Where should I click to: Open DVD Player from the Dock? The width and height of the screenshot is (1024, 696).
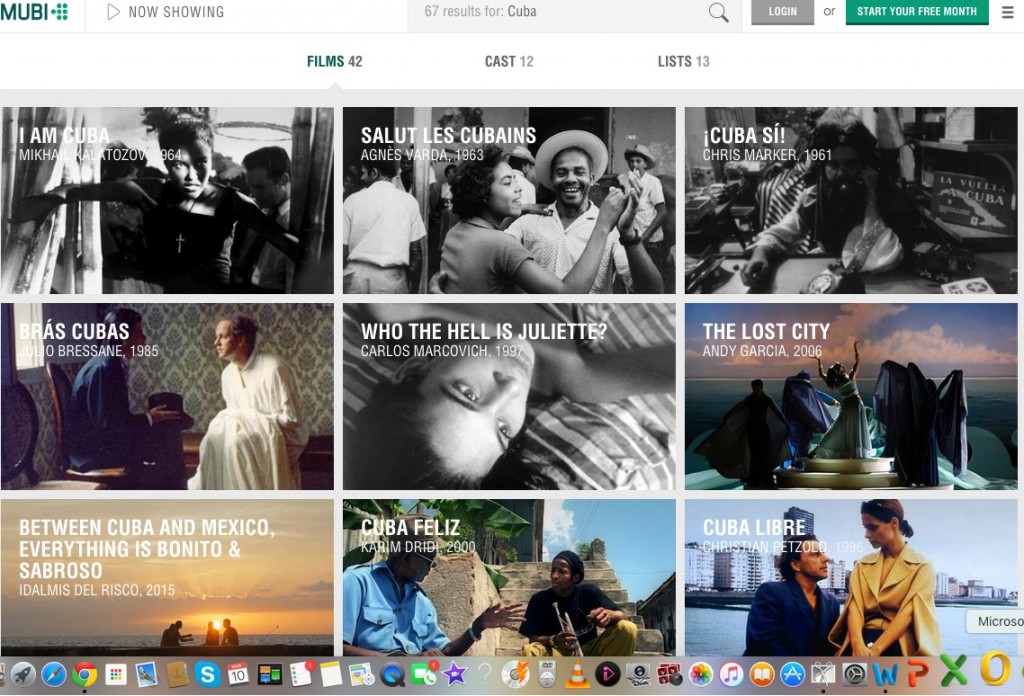(547, 674)
